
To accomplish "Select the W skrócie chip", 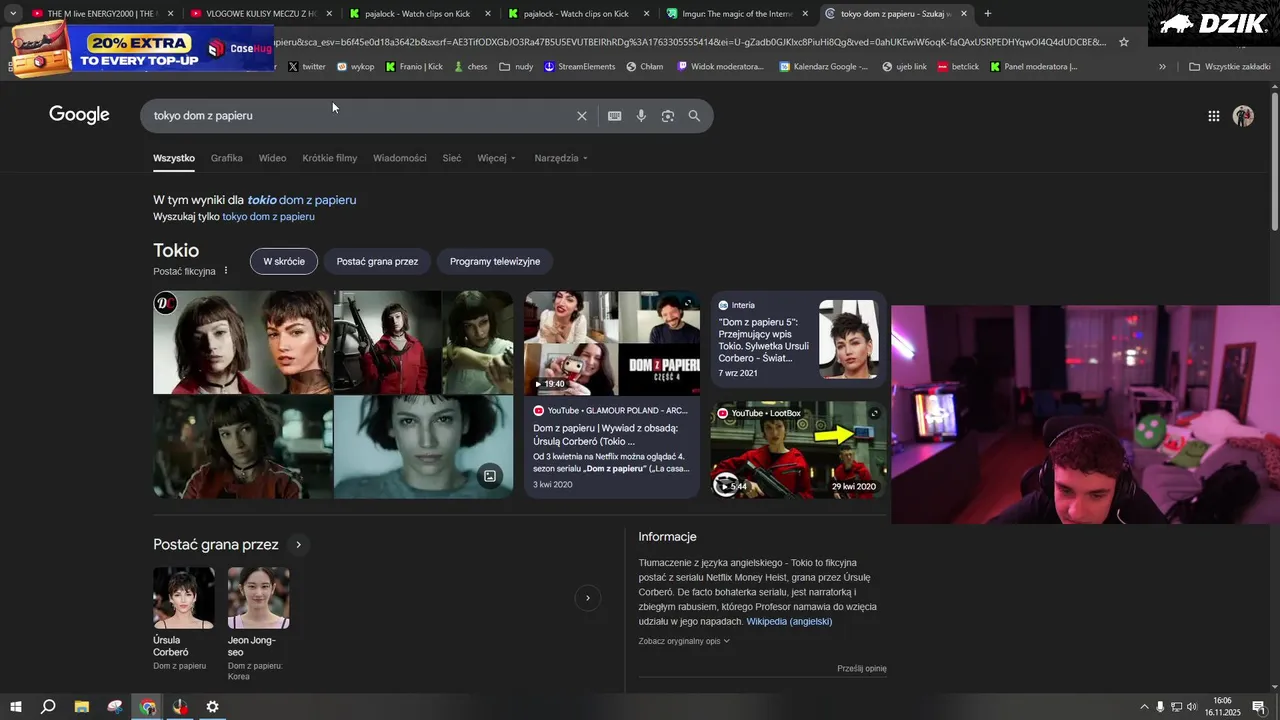I will (284, 261).
